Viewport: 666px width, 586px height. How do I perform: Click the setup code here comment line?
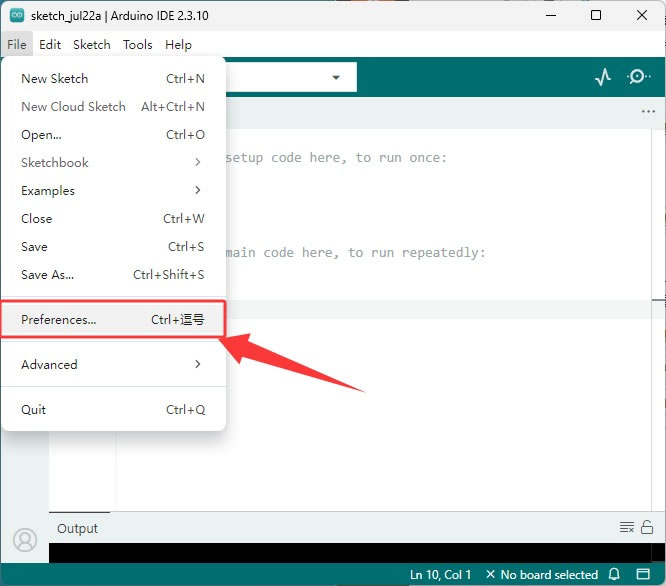[x=336, y=158]
